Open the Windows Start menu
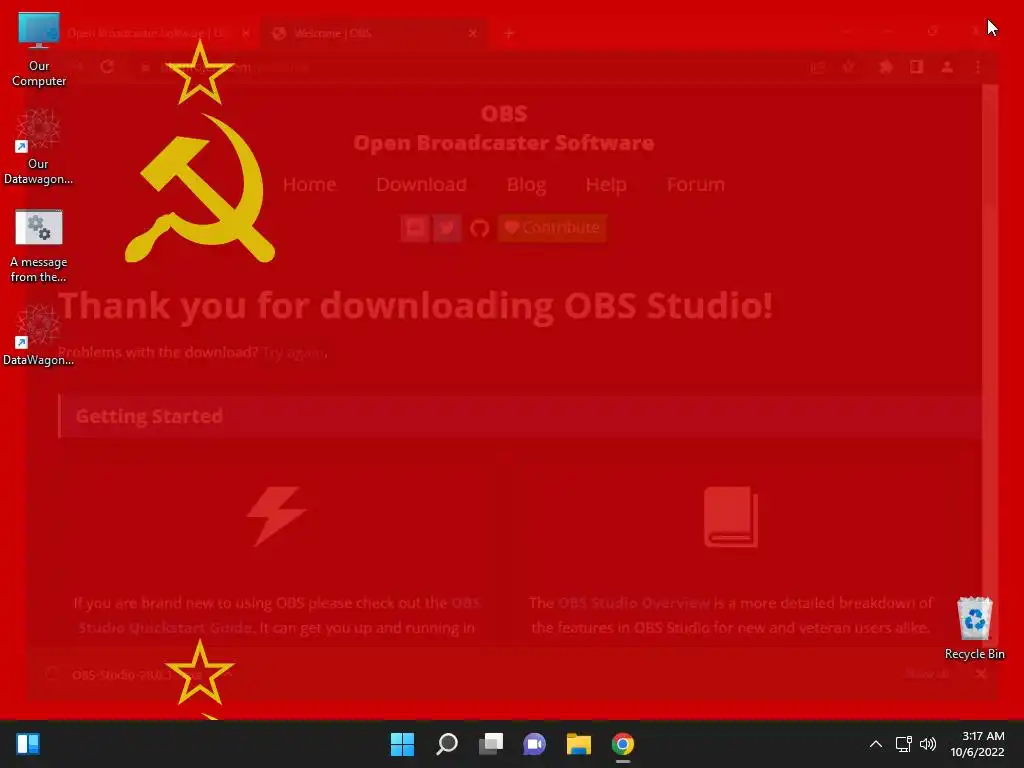1024x768 pixels. 402,744
